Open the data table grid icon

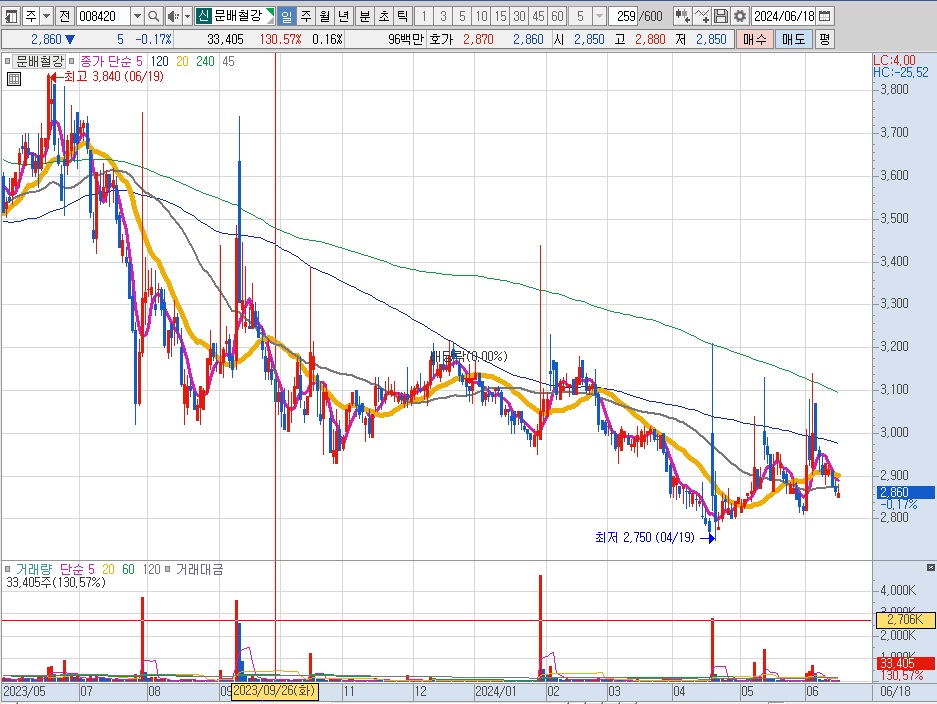pyautogui.click(x=14, y=79)
